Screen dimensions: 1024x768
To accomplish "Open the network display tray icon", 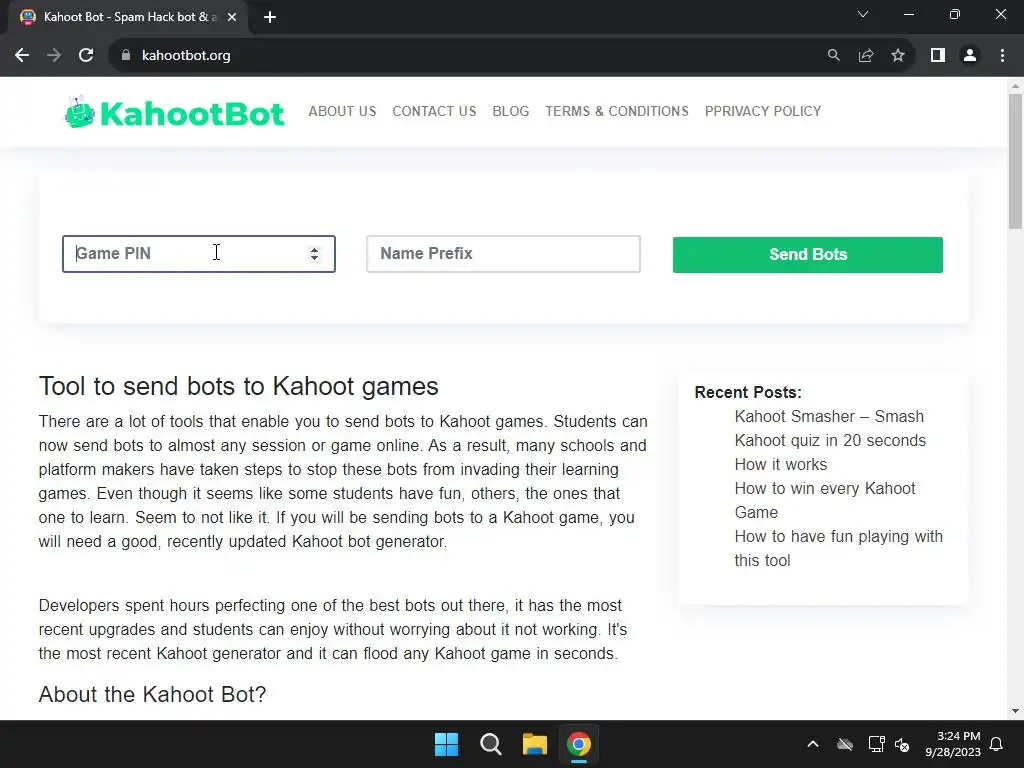I will coord(876,744).
